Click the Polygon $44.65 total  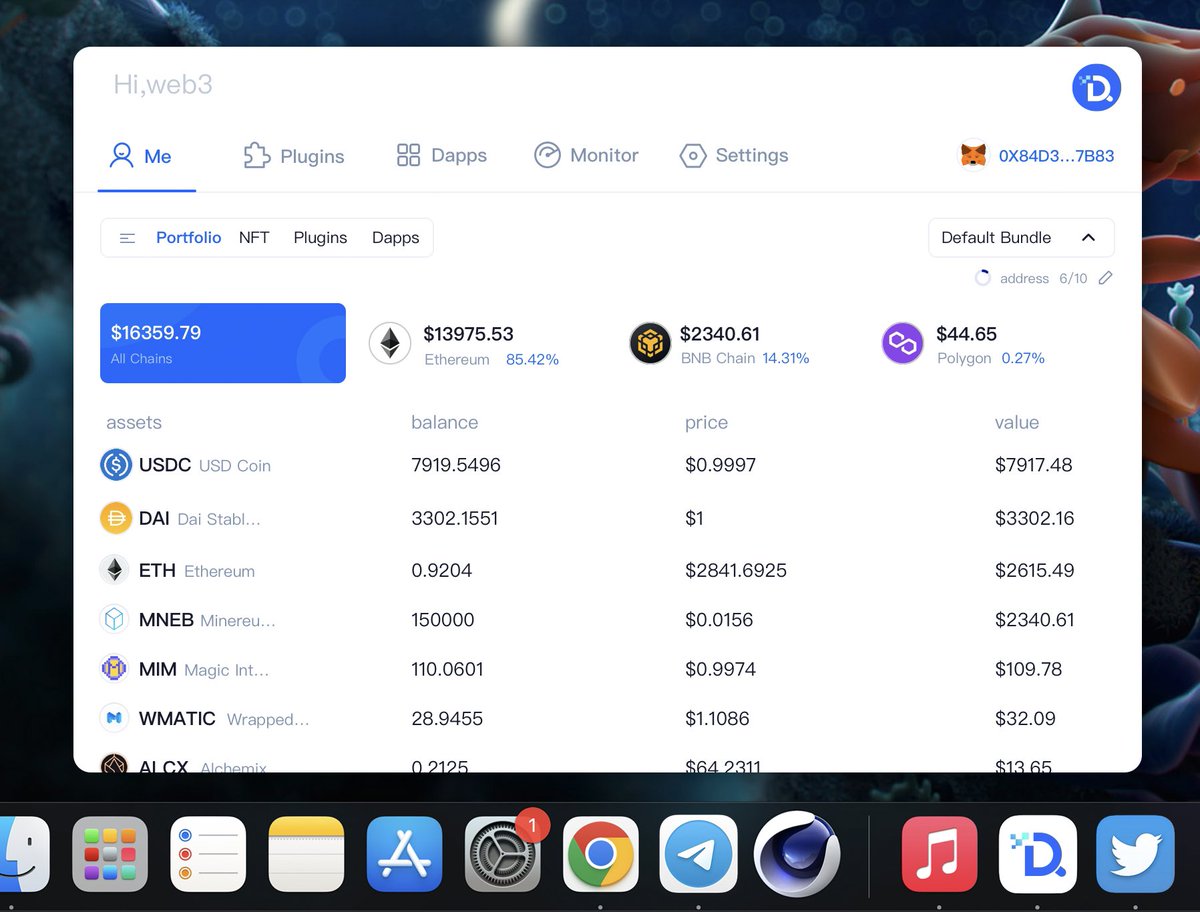pos(966,333)
